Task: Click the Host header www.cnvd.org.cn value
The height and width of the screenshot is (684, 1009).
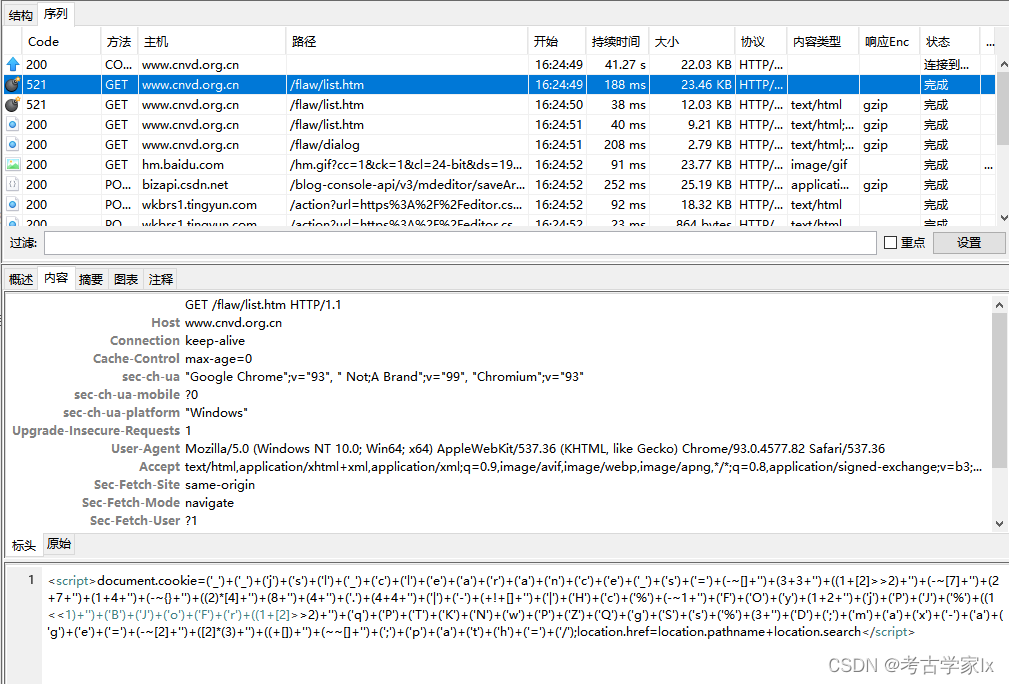Action: click(x=234, y=322)
